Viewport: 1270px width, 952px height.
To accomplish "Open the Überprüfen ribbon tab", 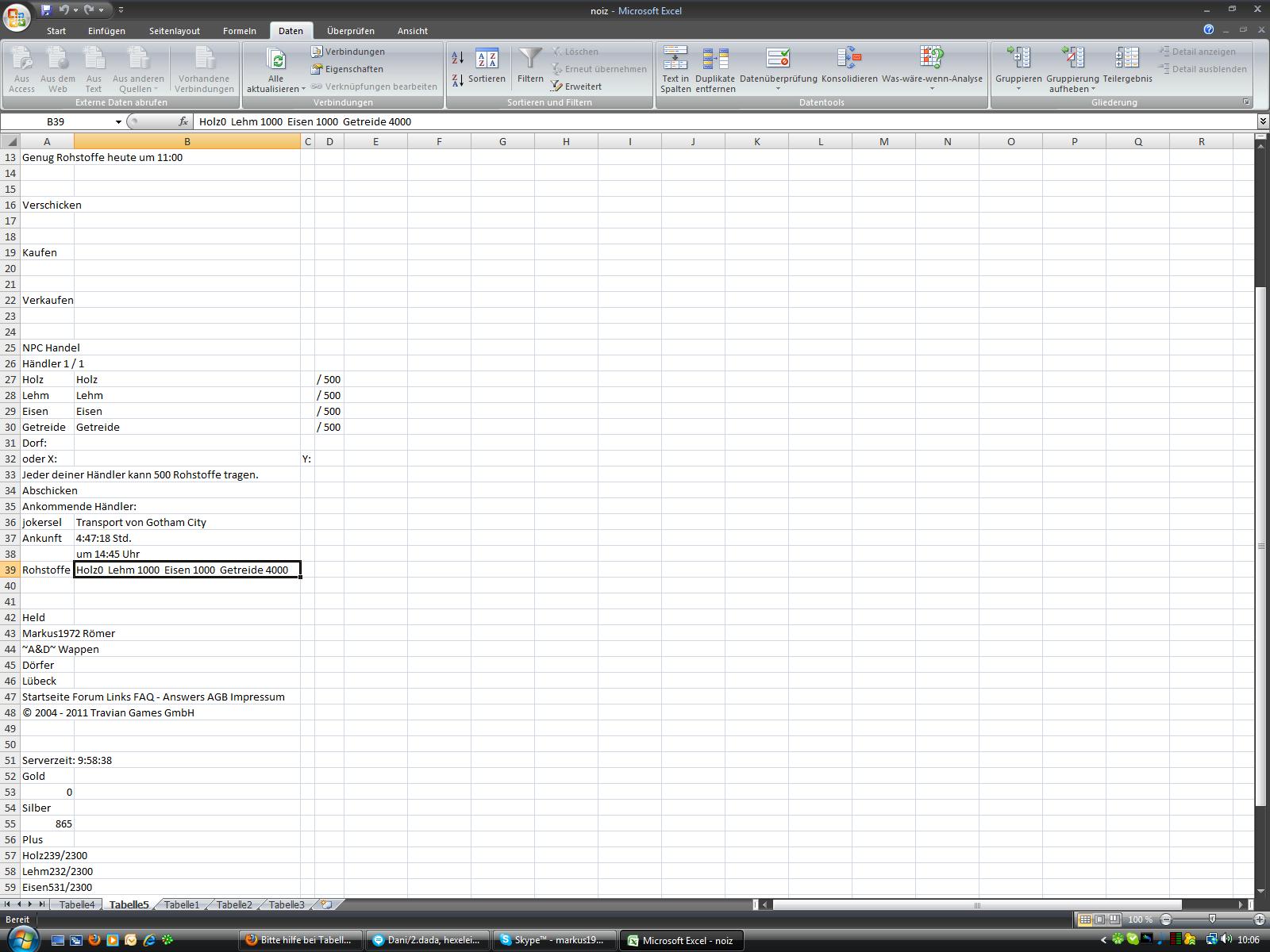I will pos(351,31).
